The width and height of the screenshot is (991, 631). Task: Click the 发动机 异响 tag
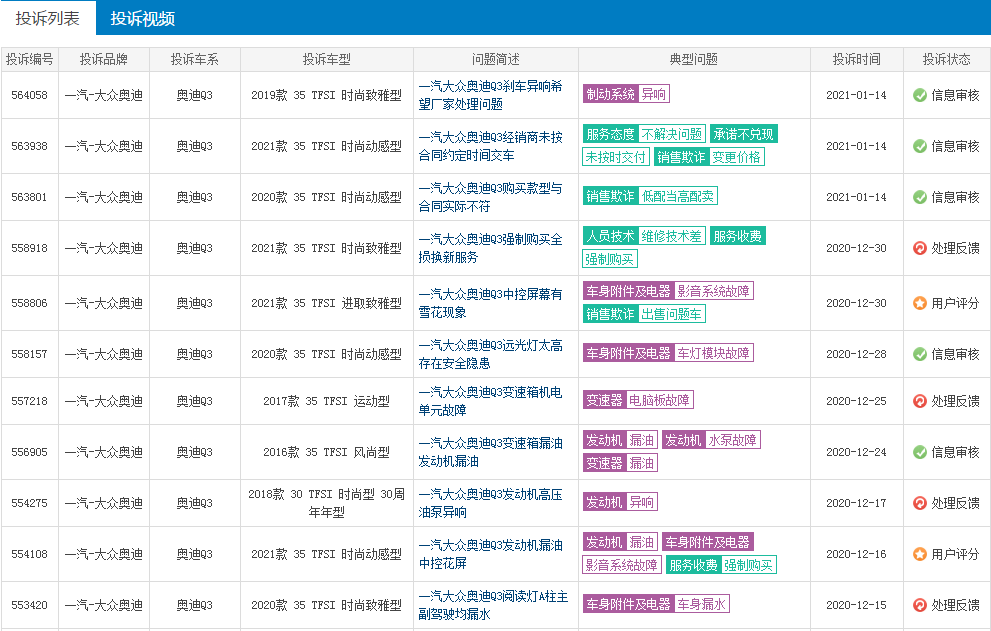click(x=620, y=502)
